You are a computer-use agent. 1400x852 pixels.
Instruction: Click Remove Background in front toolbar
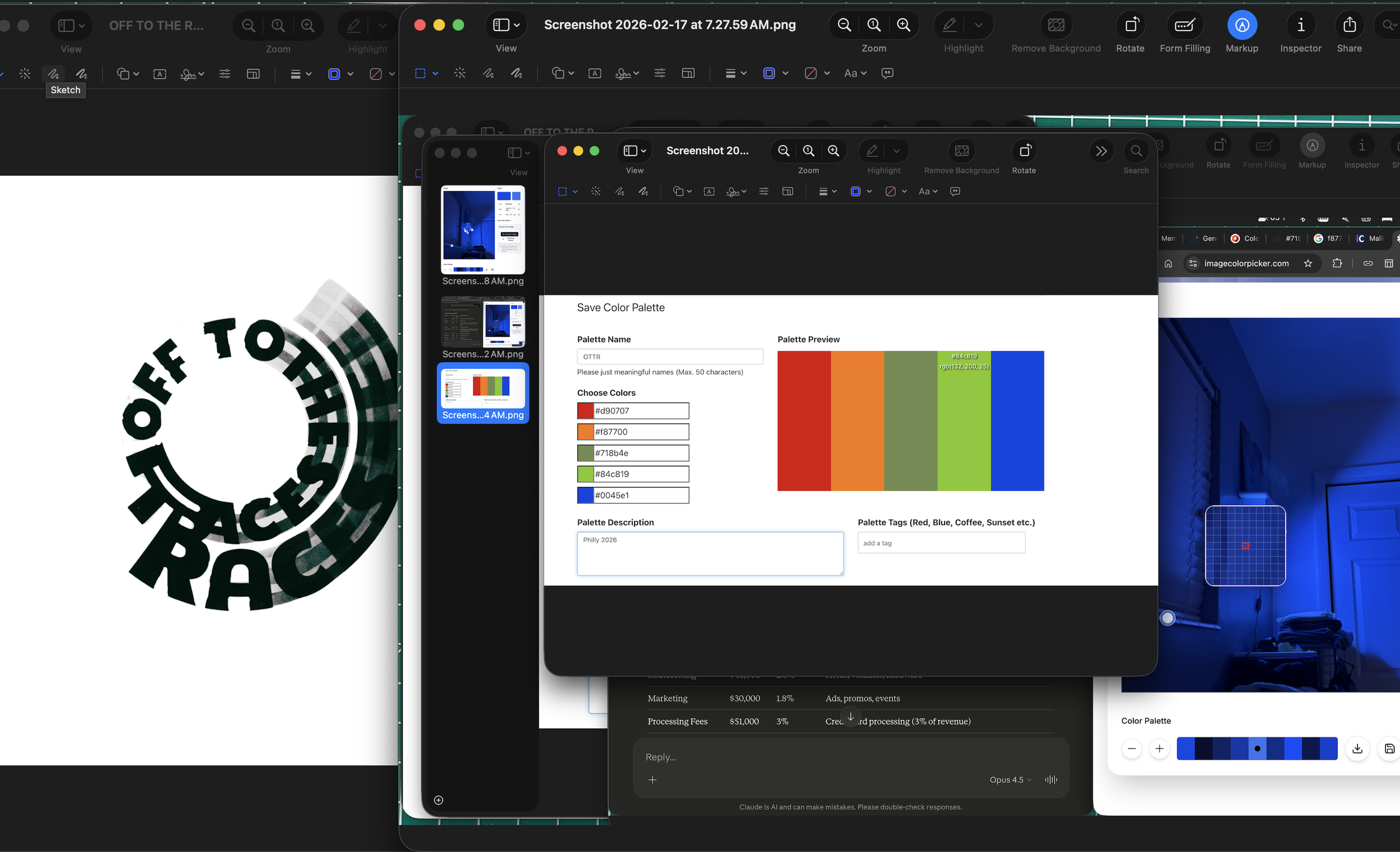coord(962,151)
